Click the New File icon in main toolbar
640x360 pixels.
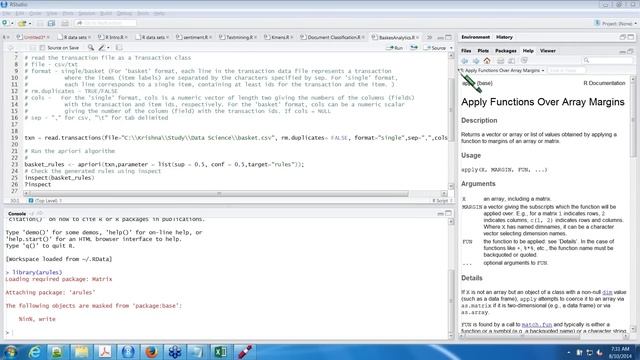tap(5, 23)
